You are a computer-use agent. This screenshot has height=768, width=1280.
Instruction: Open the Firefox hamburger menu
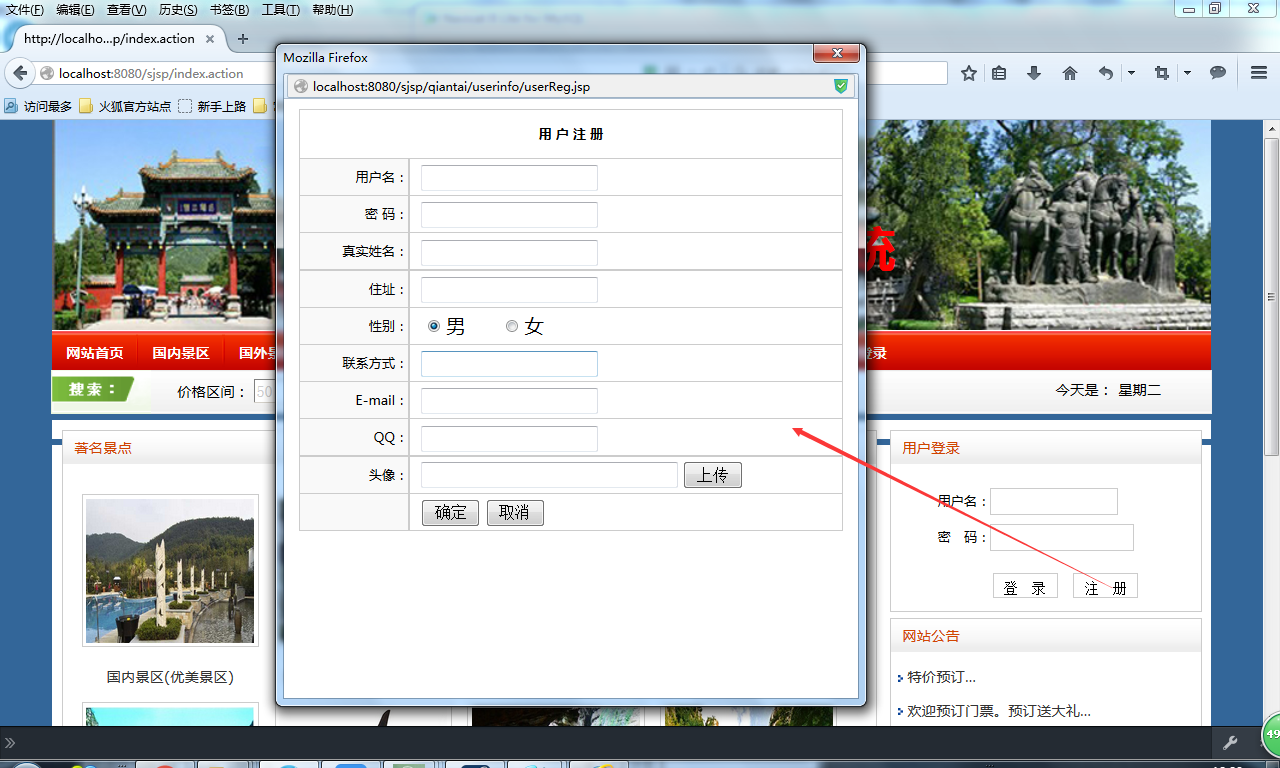click(x=1260, y=73)
